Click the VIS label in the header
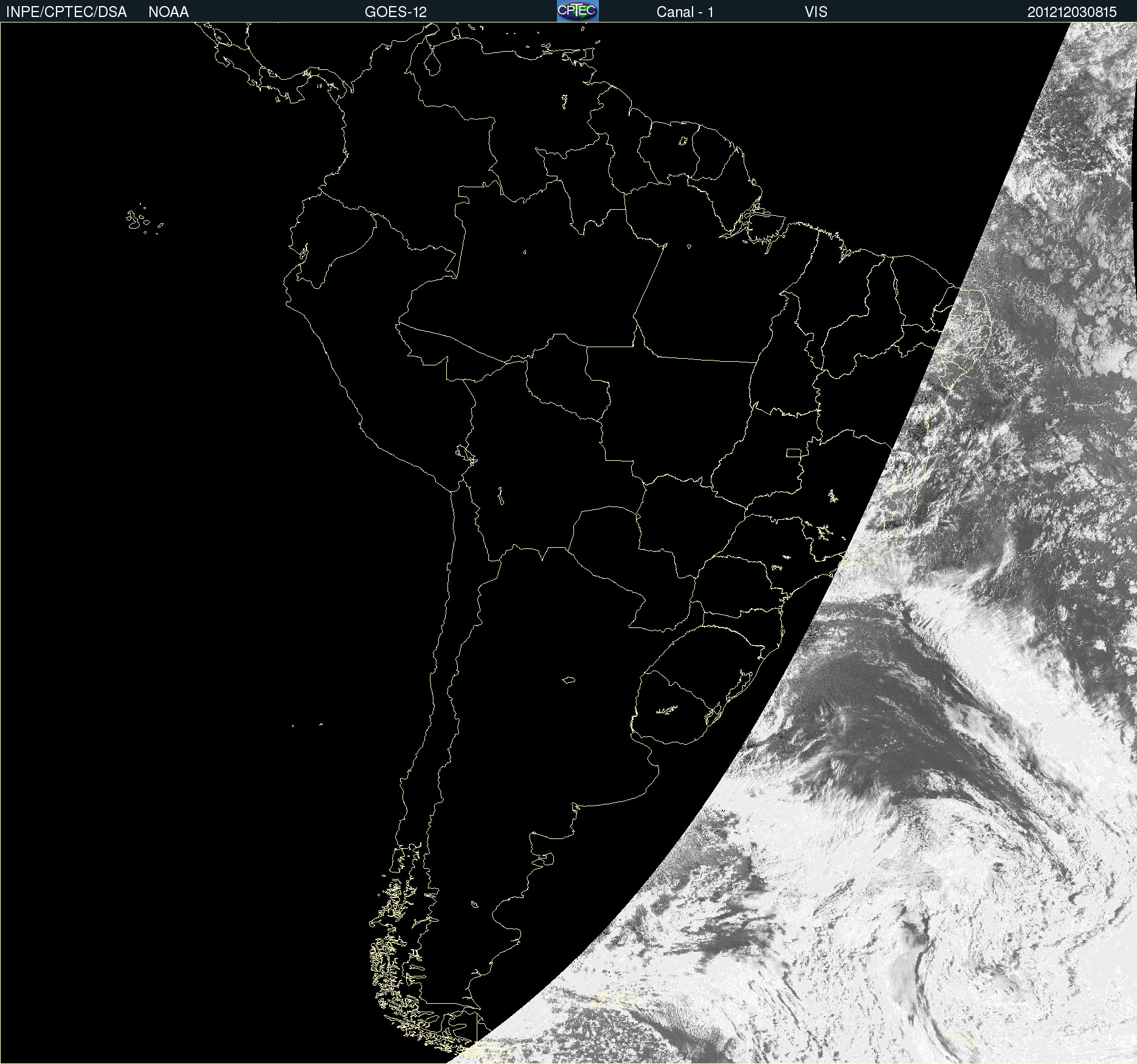Viewport: 1137px width, 1064px height. point(816,12)
